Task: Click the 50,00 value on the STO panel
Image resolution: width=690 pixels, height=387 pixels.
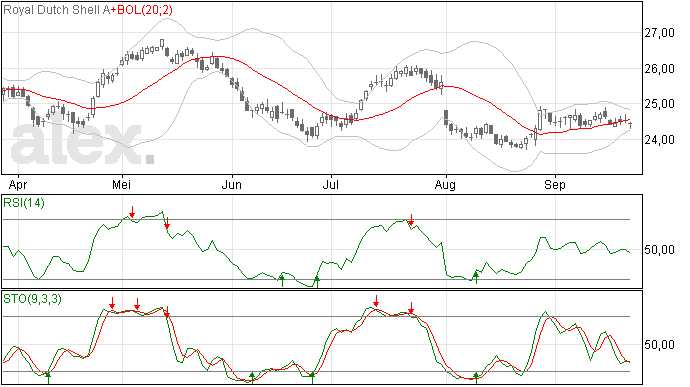Action: tap(659, 345)
